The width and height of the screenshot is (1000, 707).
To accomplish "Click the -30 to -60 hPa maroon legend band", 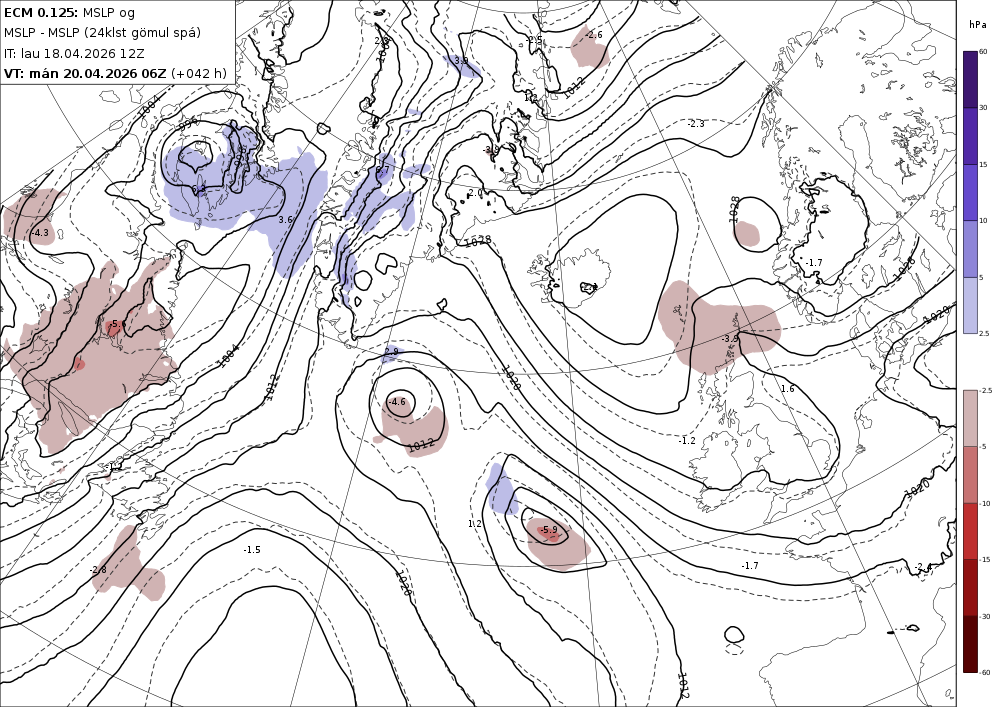I will coord(970,644).
